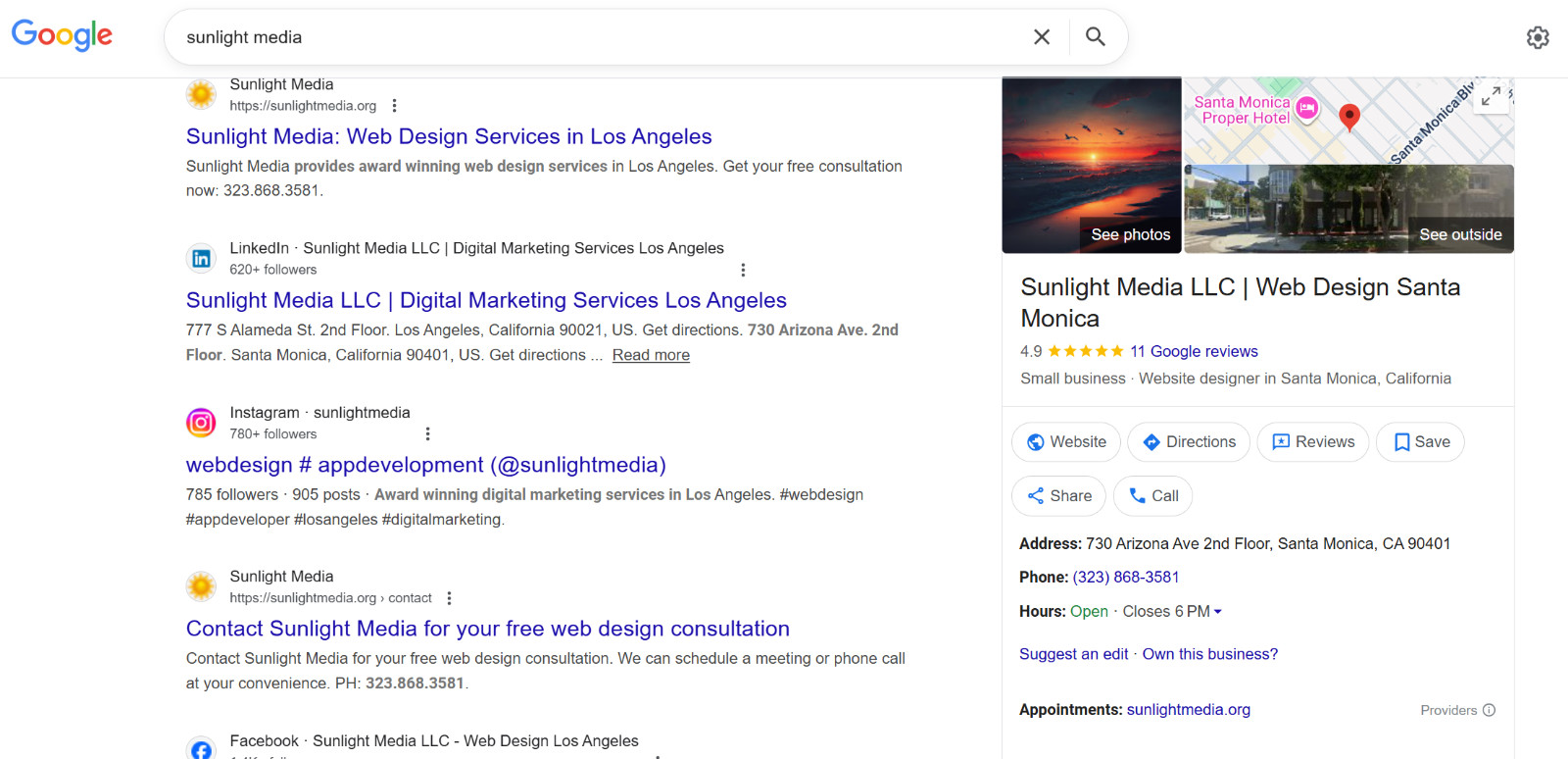Submit search with the magnifying glass icon
Screen dimensions: 1568x759
[1096, 37]
